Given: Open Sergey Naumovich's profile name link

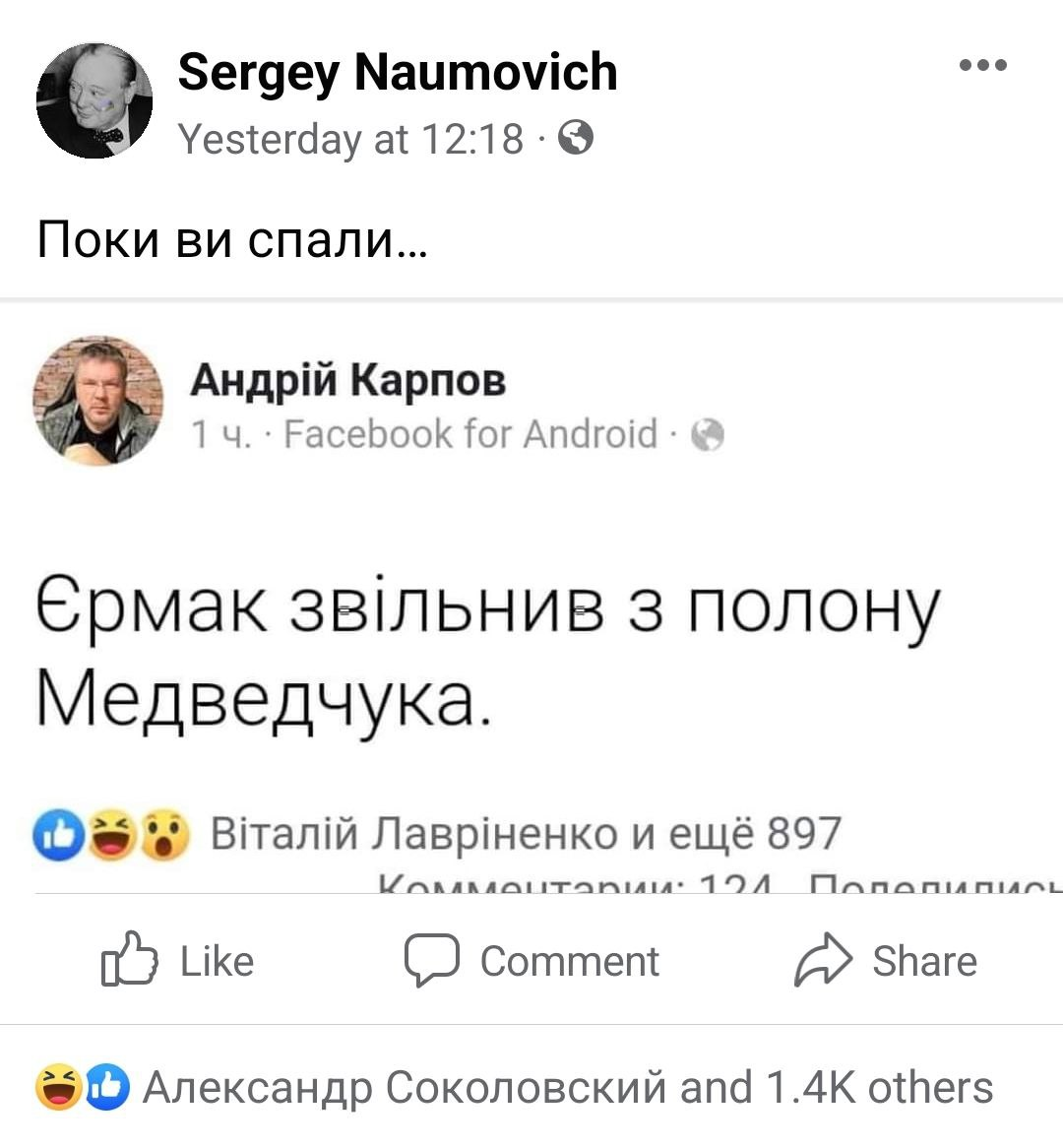Looking at the screenshot, I should coord(398,72).
